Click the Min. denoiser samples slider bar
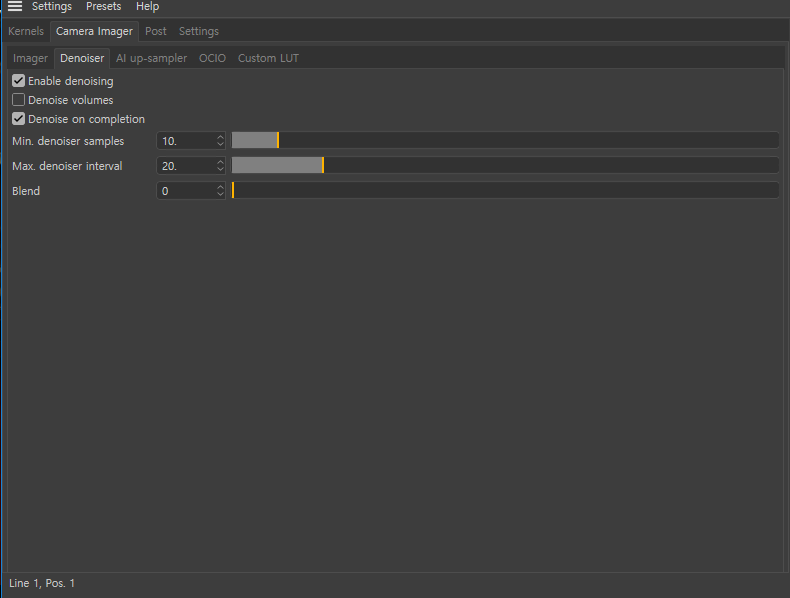Viewport: 790px width, 598px height. click(505, 141)
